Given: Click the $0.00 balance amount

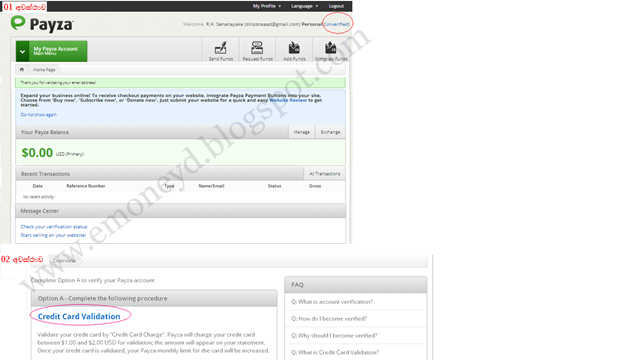Looking at the screenshot, I should [x=37, y=153].
